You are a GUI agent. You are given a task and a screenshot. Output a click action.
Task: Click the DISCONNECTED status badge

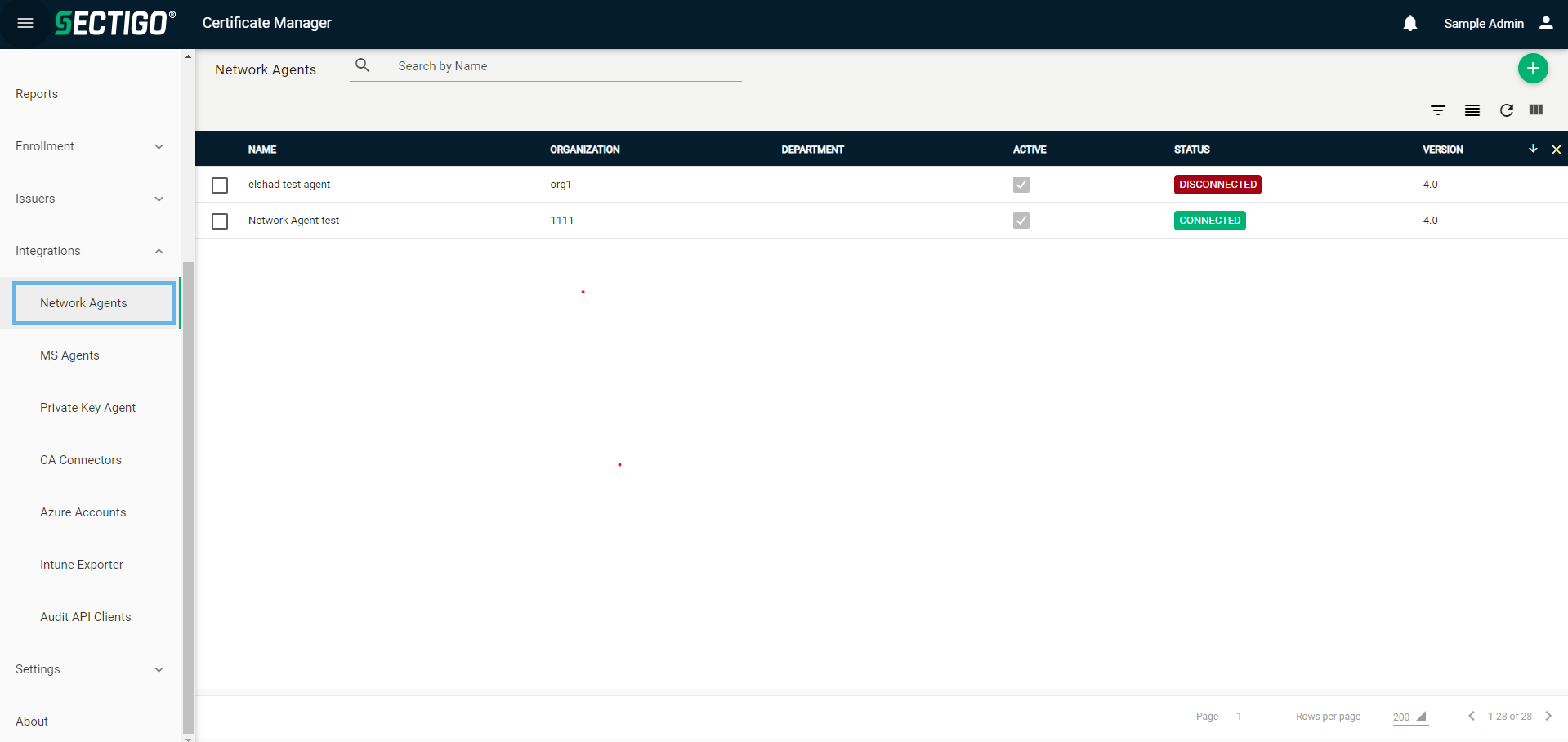tap(1217, 185)
